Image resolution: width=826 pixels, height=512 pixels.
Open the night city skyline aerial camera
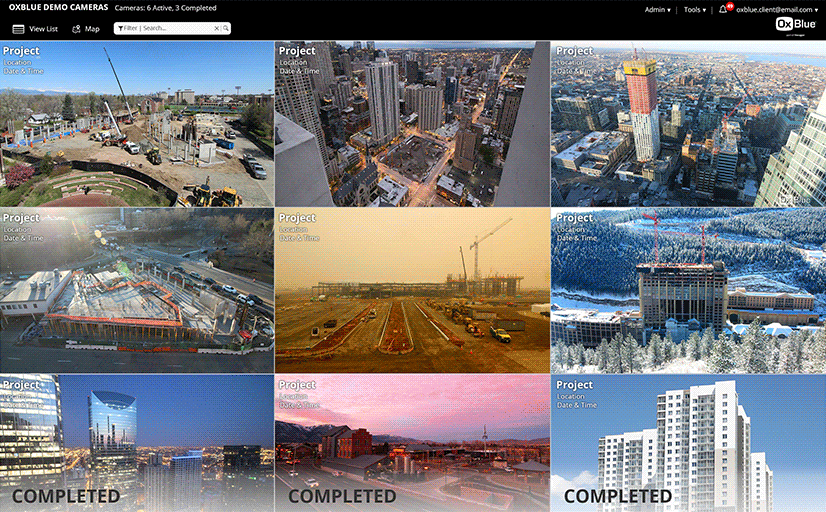pyautogui.click(x=412, y=124)
